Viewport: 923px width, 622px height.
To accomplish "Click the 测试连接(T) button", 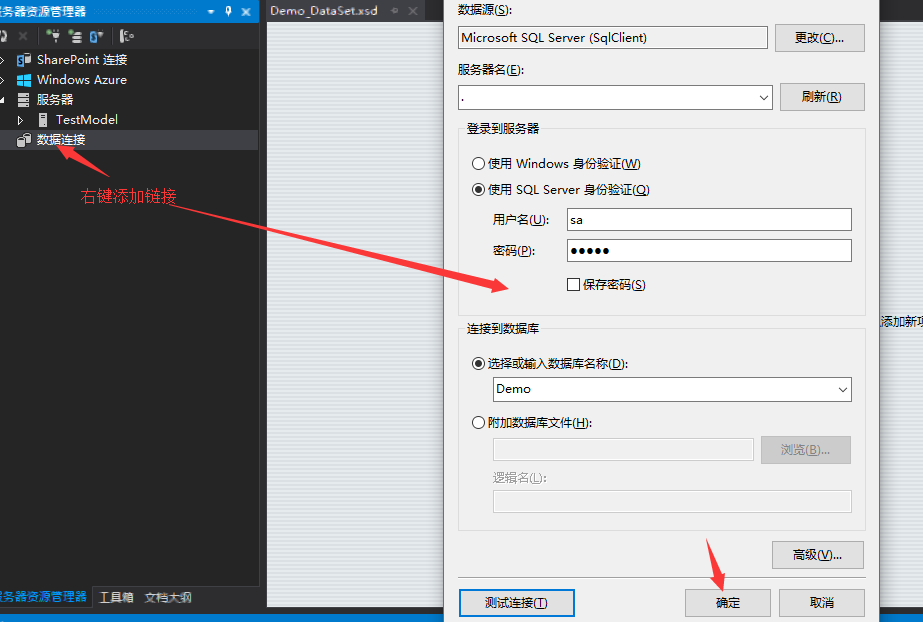I will 516,603.
